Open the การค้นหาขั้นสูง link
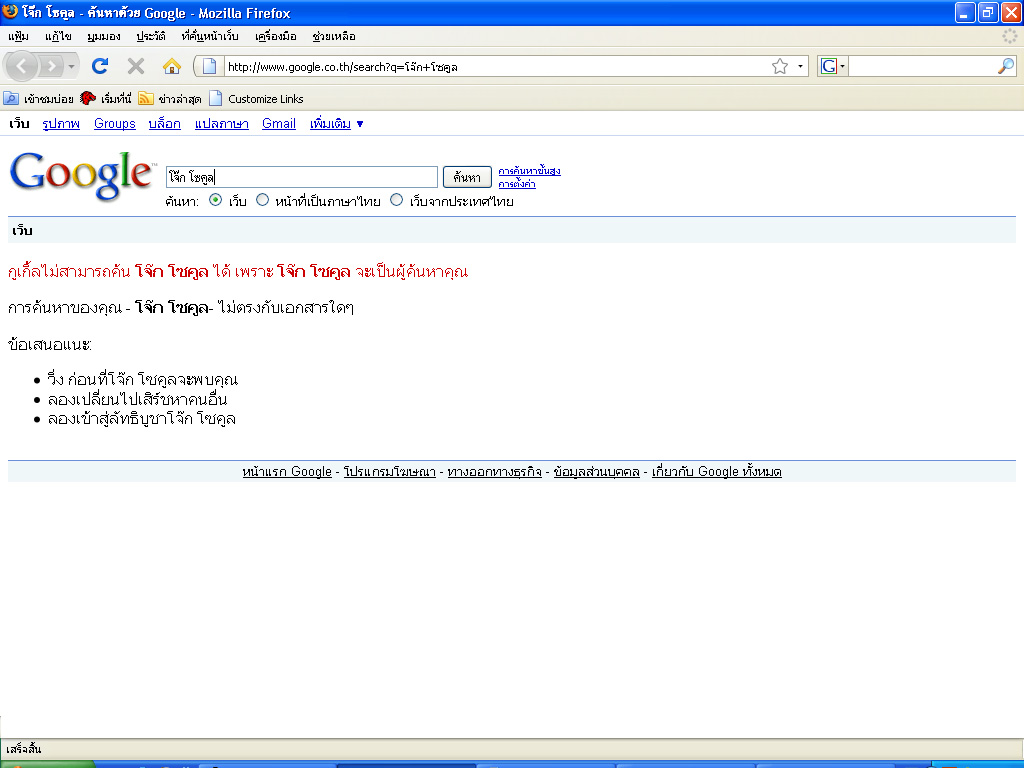This screenshot has width=1024, height=768. 530,171
